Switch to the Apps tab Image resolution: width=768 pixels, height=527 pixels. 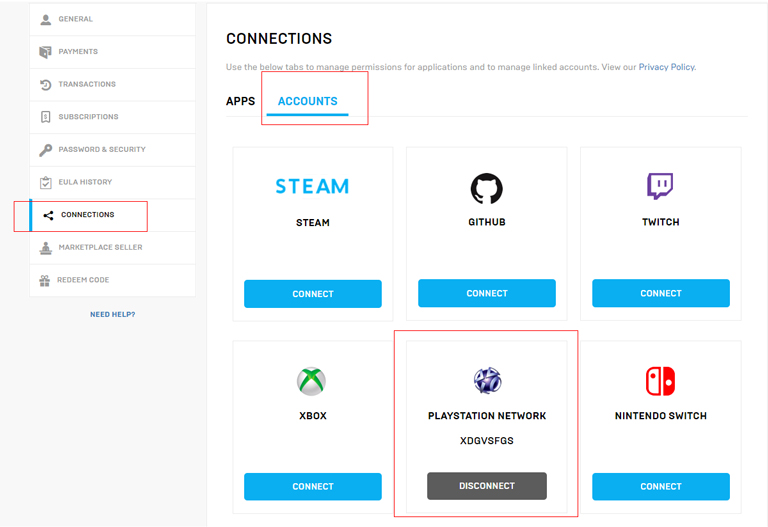[x=240, y=101]
